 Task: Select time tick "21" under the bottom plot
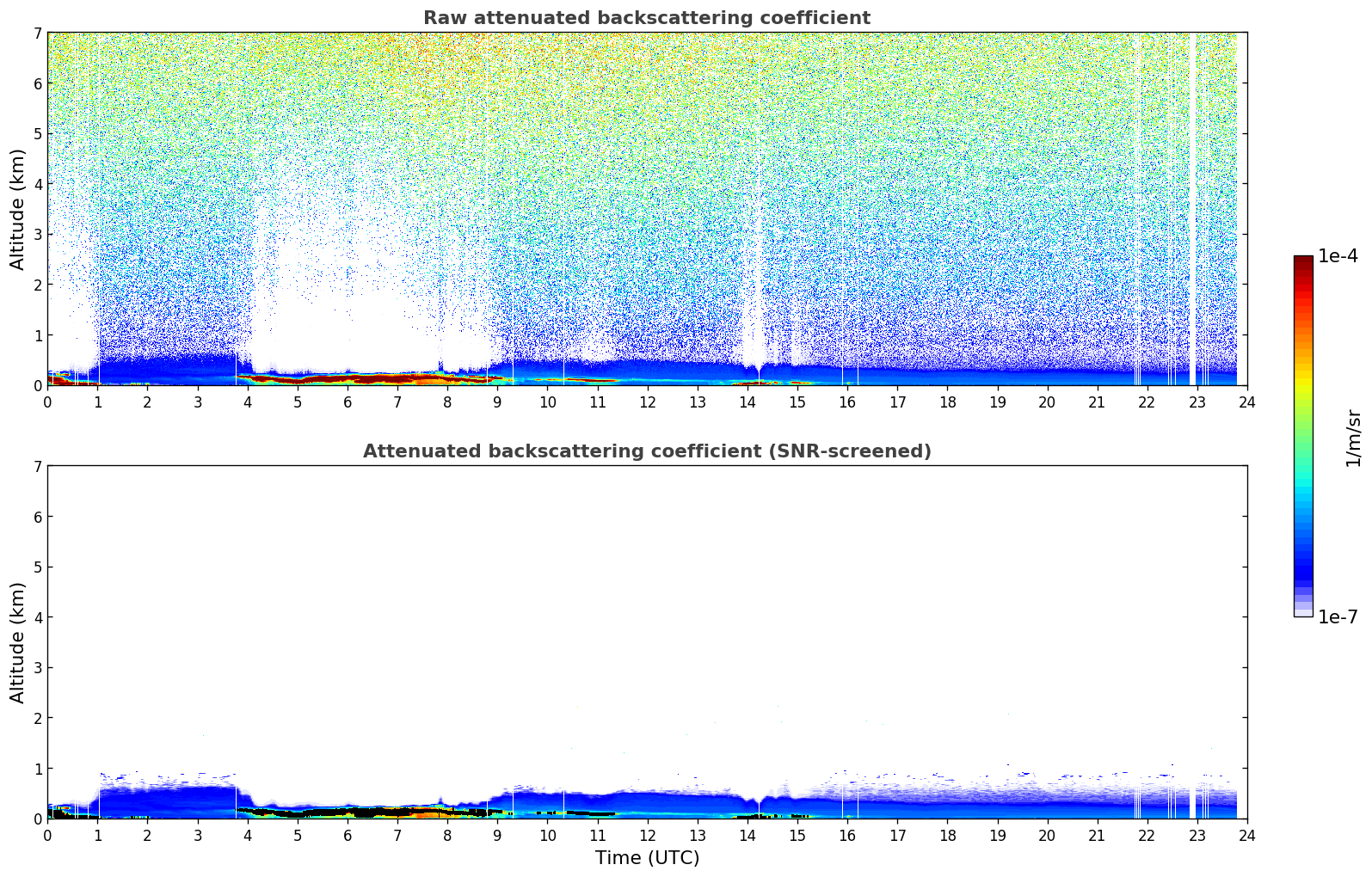(x=1097, y=836)
